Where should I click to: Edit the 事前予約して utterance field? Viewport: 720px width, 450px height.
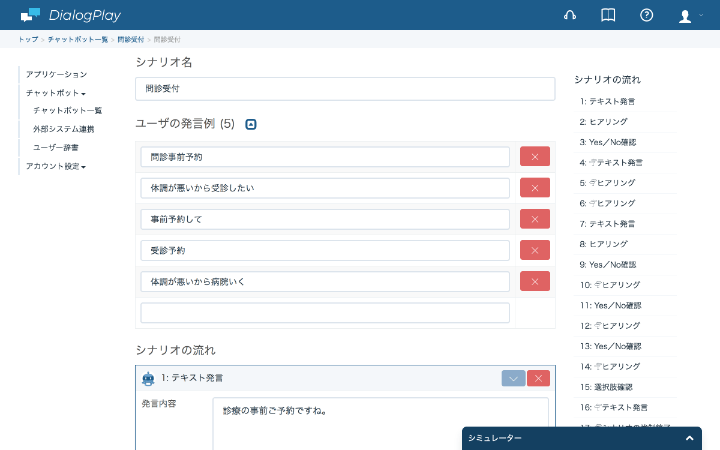tap(325, 219)
